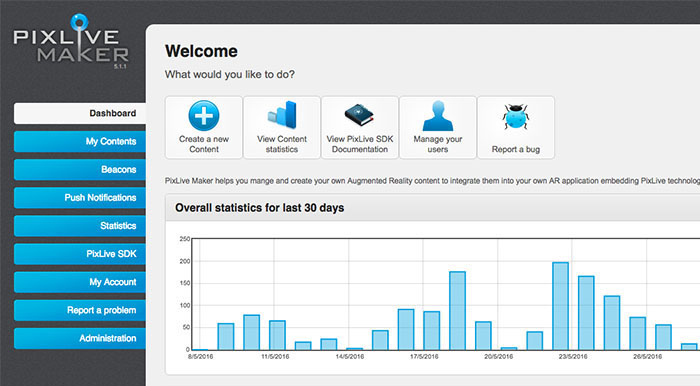Click the 26/5/2016 axis date label
Viewport: 700px width, 386px height.
pos(647,357)
